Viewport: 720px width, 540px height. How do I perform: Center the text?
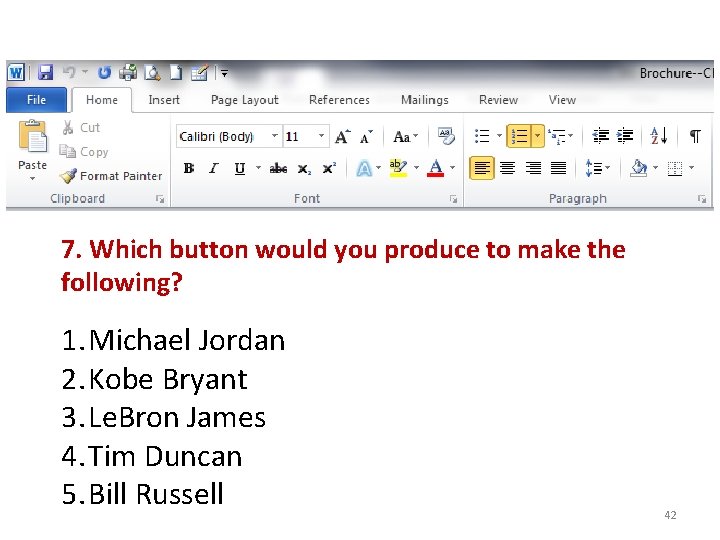point(508,168)
